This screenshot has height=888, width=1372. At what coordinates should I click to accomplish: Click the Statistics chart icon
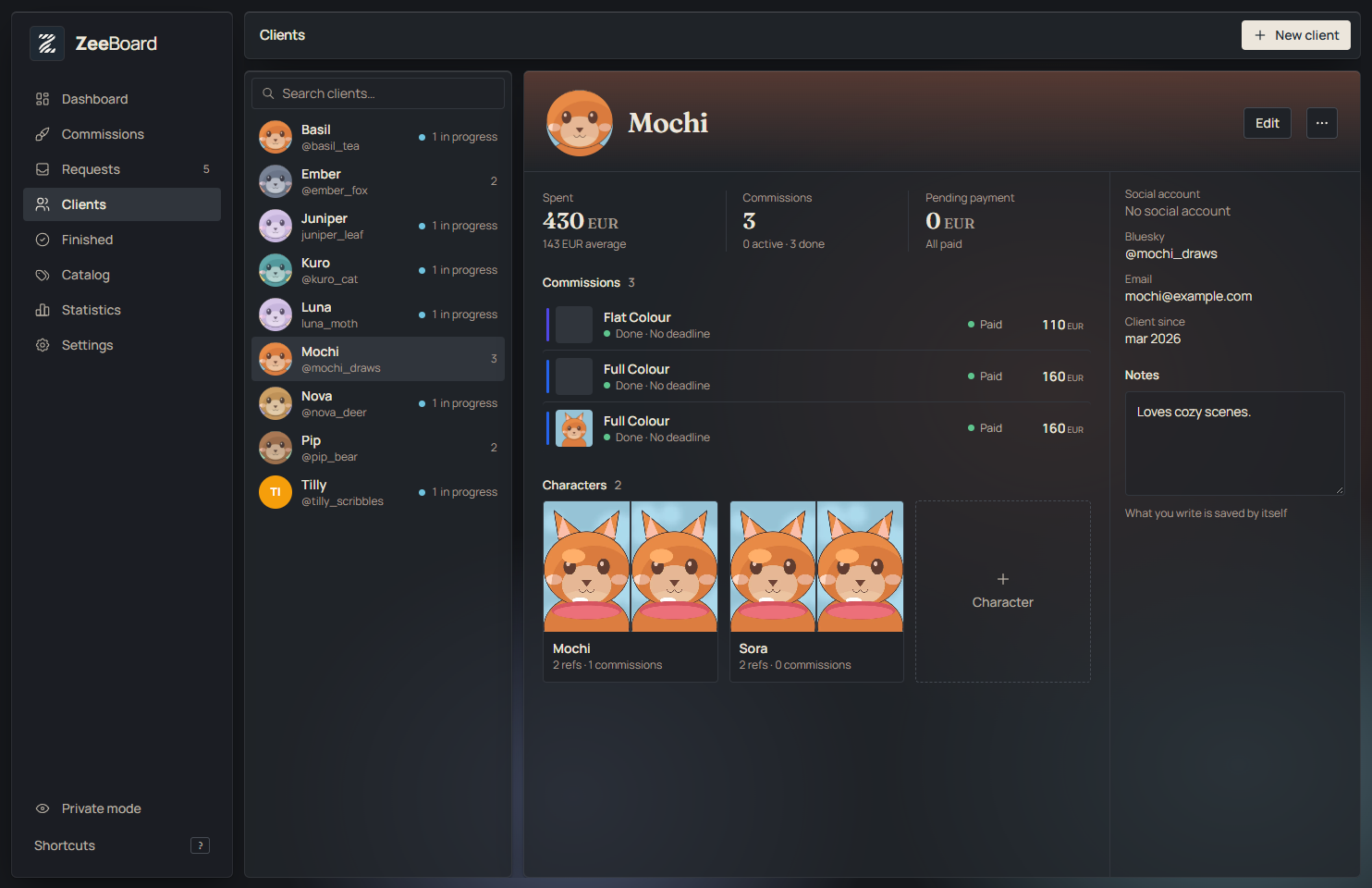[43, 310]
